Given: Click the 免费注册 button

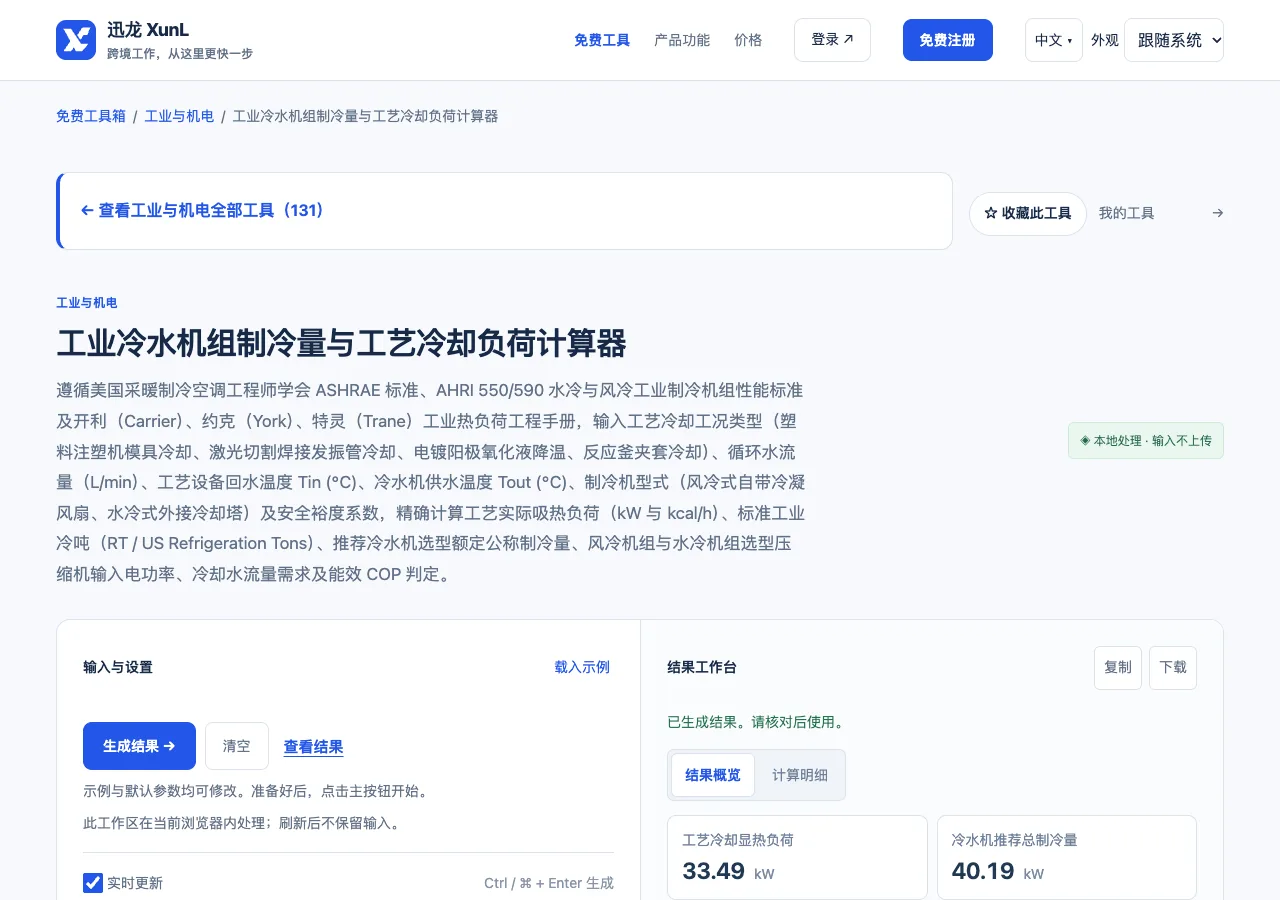Looking at the screenshot, I should click(947, 40).
